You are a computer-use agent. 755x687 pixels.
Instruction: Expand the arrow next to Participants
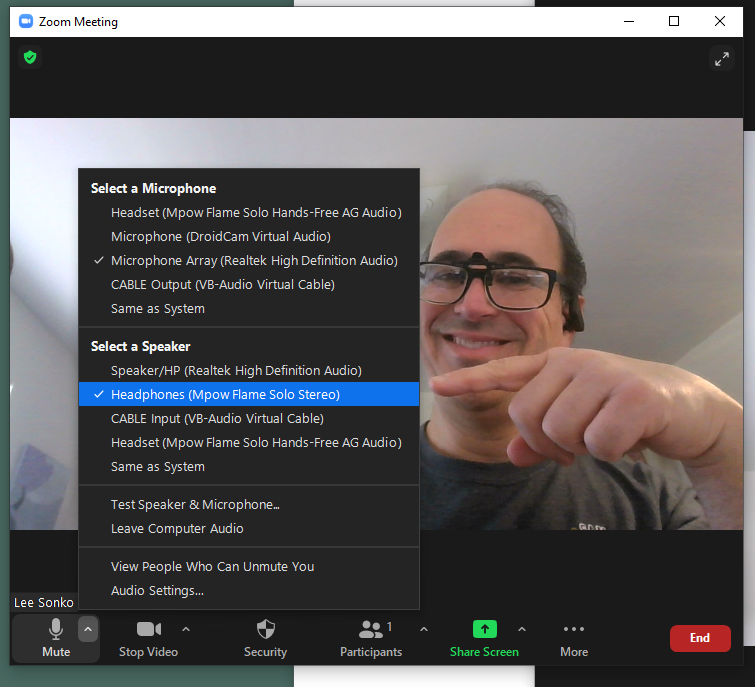point(424,629)
